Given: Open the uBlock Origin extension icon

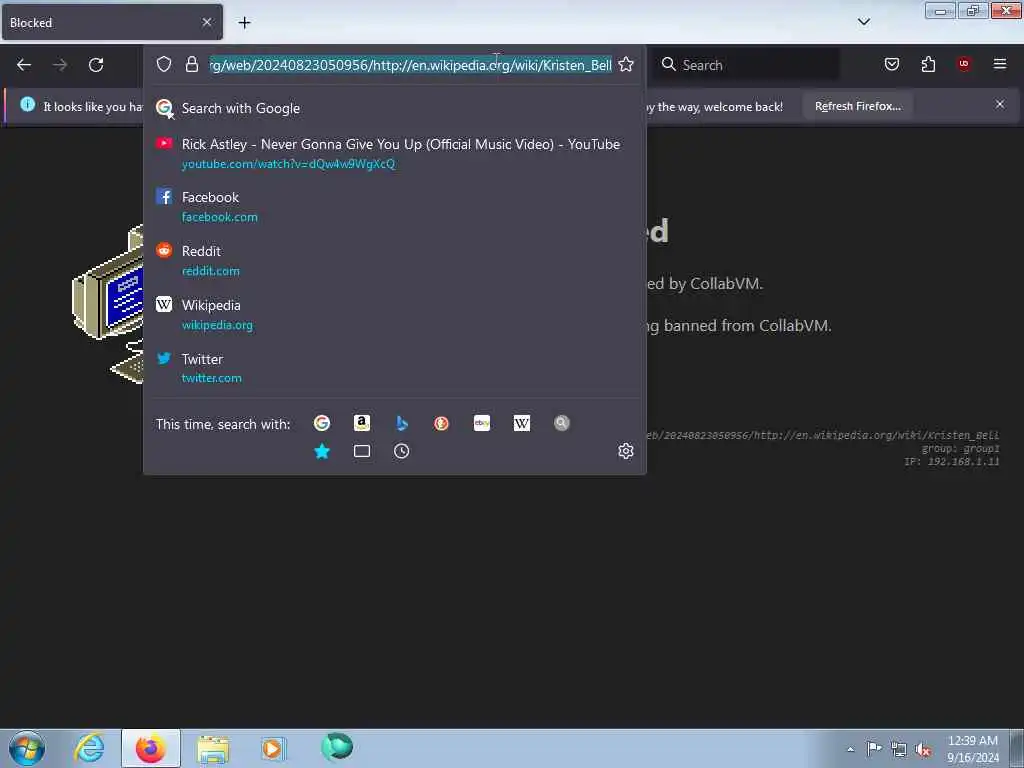Looking at the screenshot, I should (964, 63).
